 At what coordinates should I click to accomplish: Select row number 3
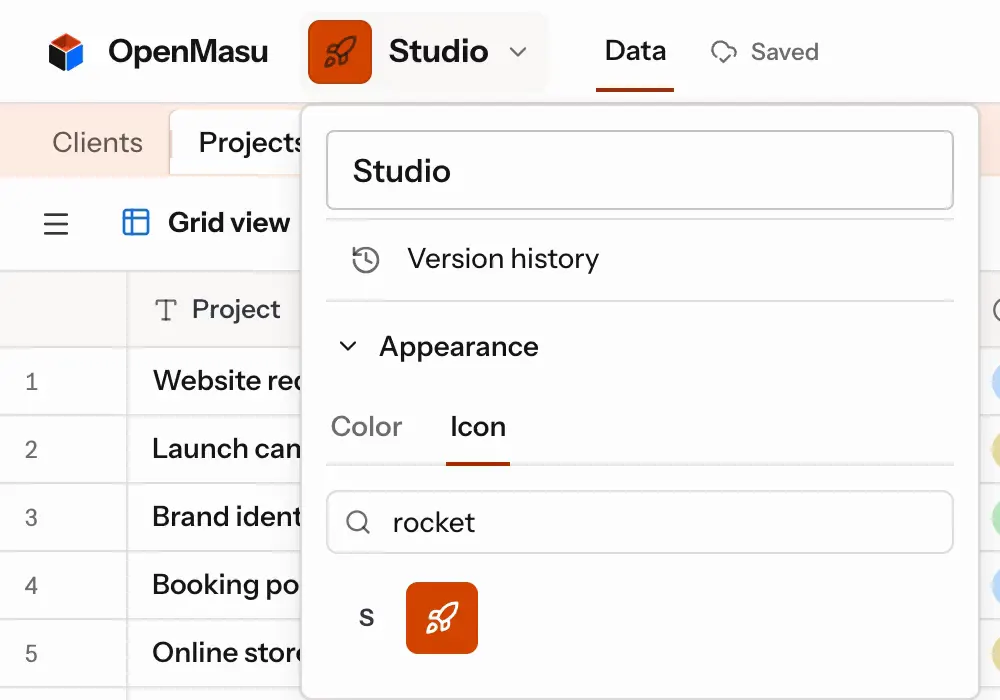(x=31, y=518)
